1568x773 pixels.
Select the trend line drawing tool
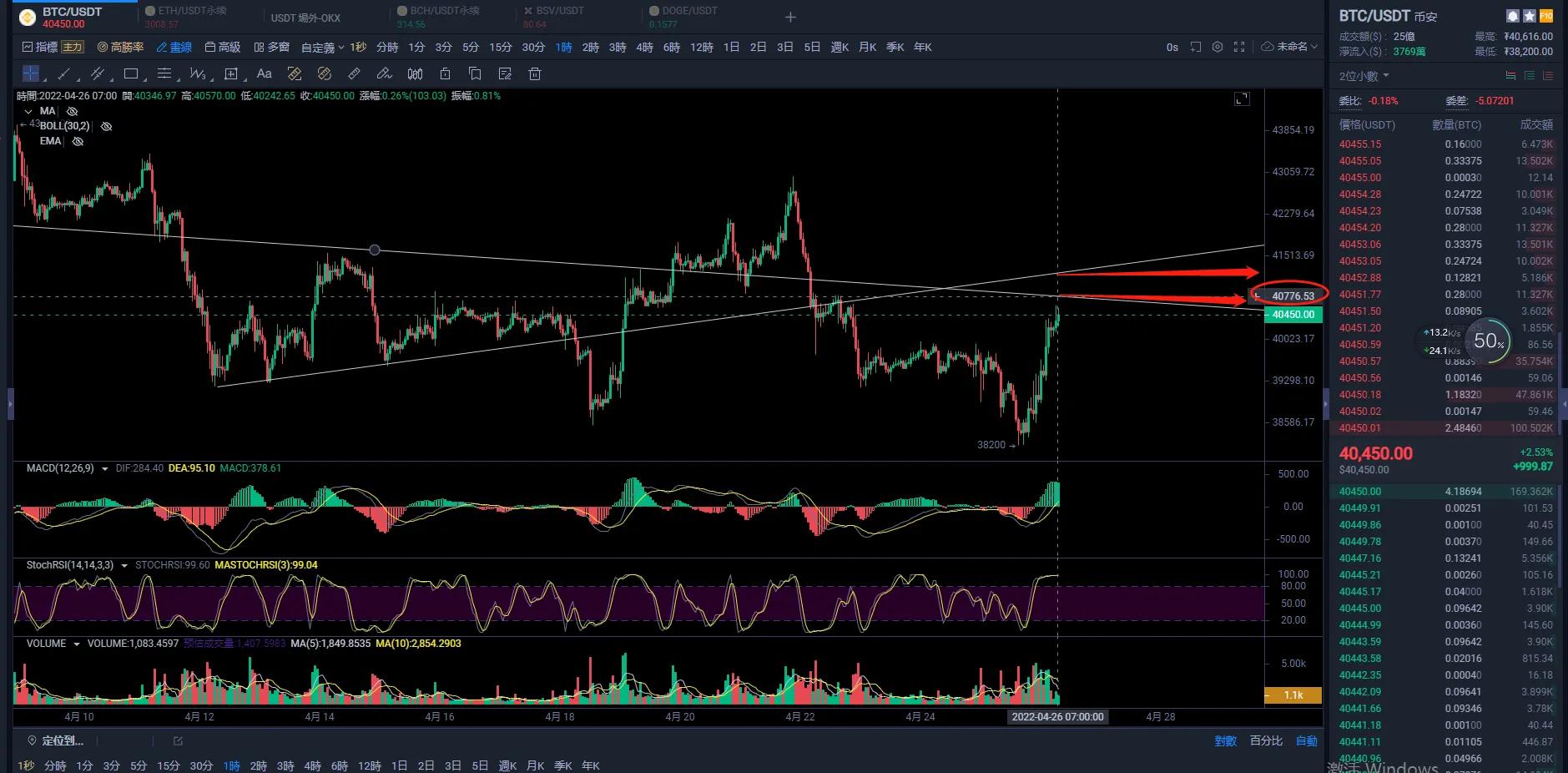pyautogui.click(x=64, y=73)
